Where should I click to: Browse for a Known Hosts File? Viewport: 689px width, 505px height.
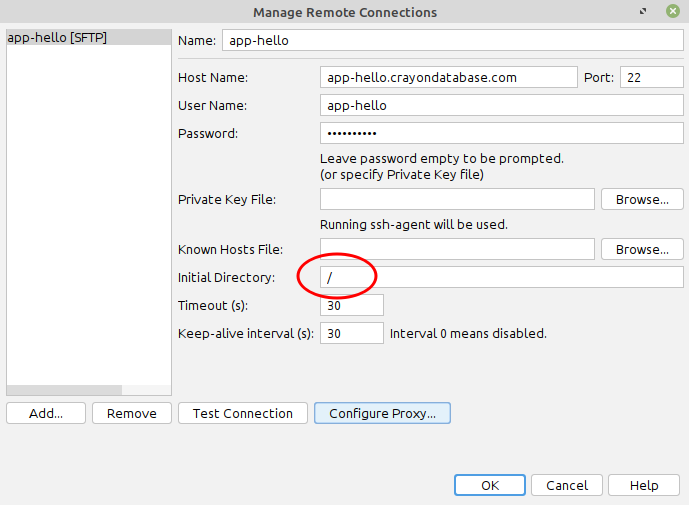(642, 249)
